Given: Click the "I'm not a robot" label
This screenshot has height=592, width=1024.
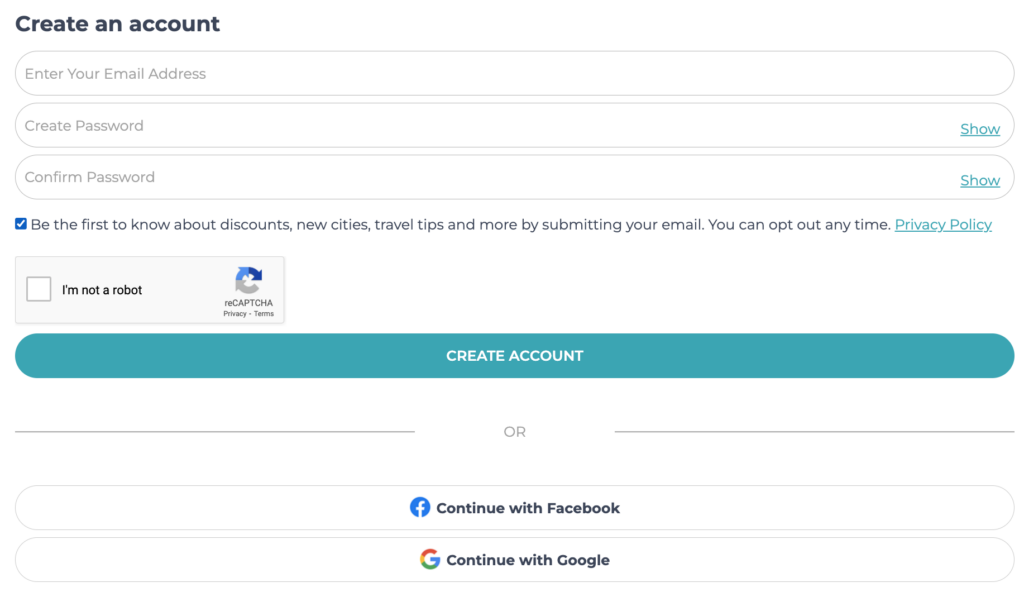Looking at the screenshot, I should 102,290.
